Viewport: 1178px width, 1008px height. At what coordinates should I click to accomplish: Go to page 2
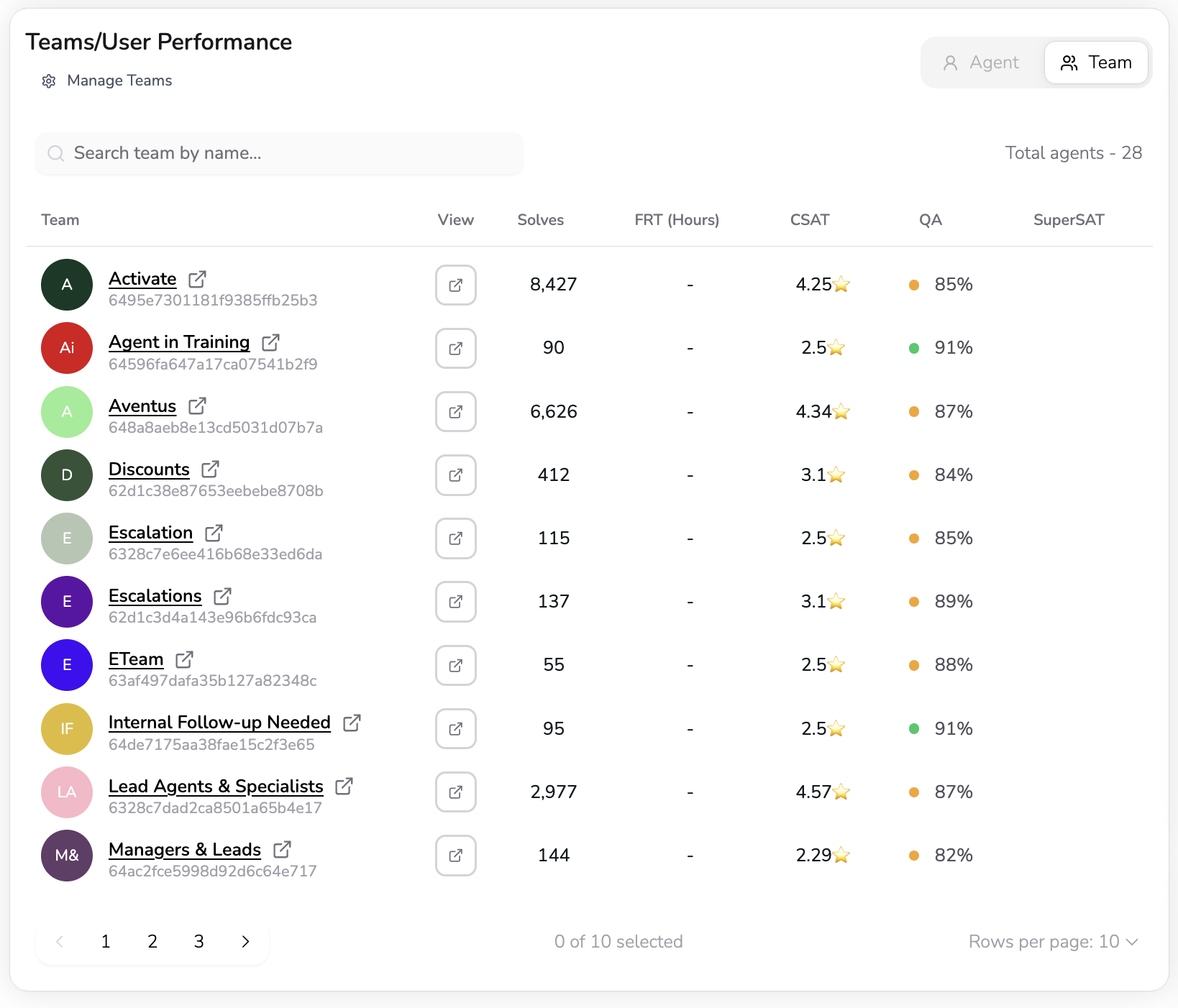coord(152,942)
